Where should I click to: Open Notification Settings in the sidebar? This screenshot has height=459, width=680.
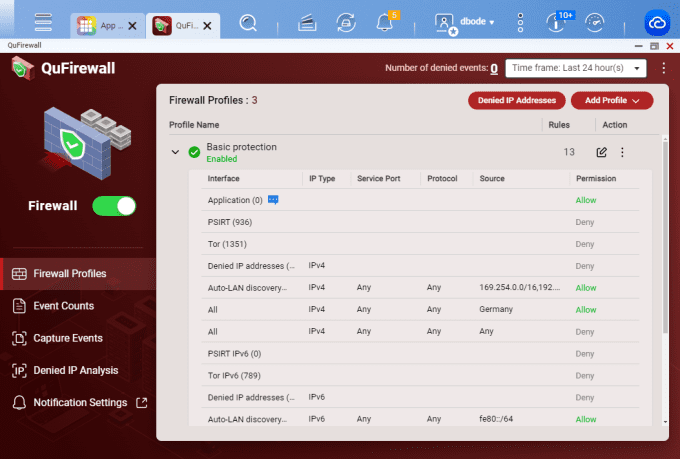coord(78,403)
